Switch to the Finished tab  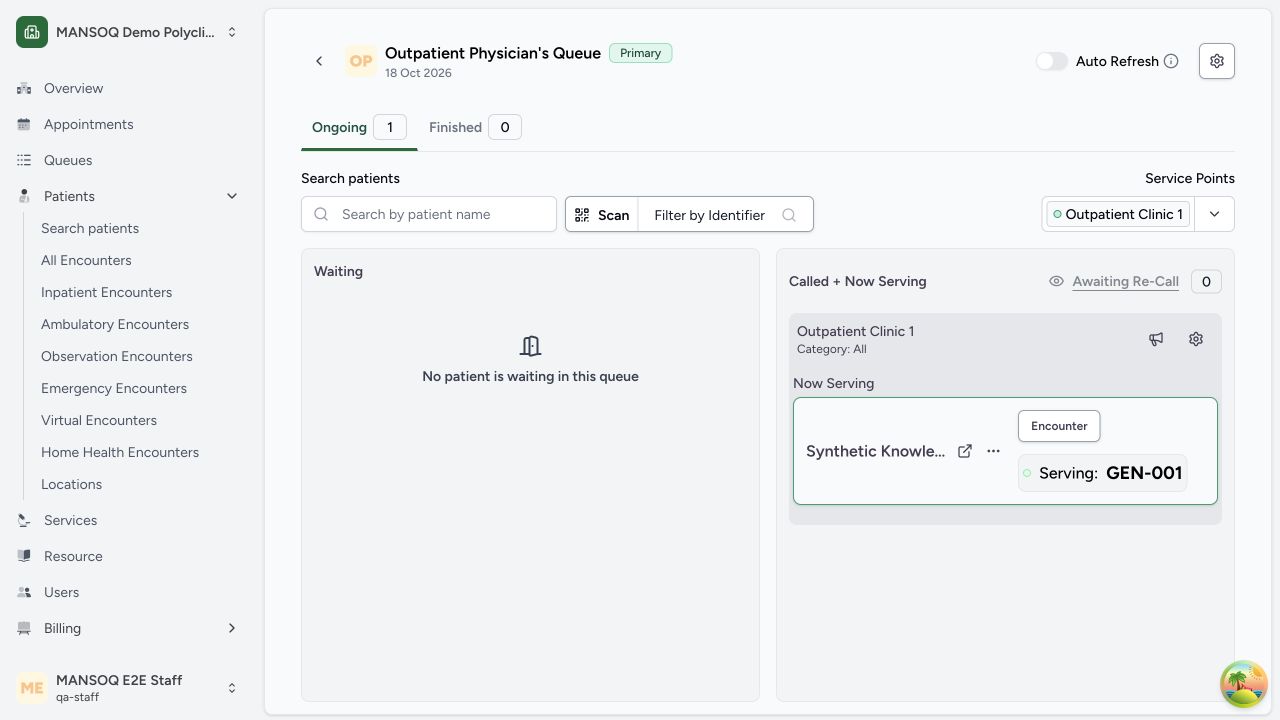pyautogui.click(x=475, y=127)
